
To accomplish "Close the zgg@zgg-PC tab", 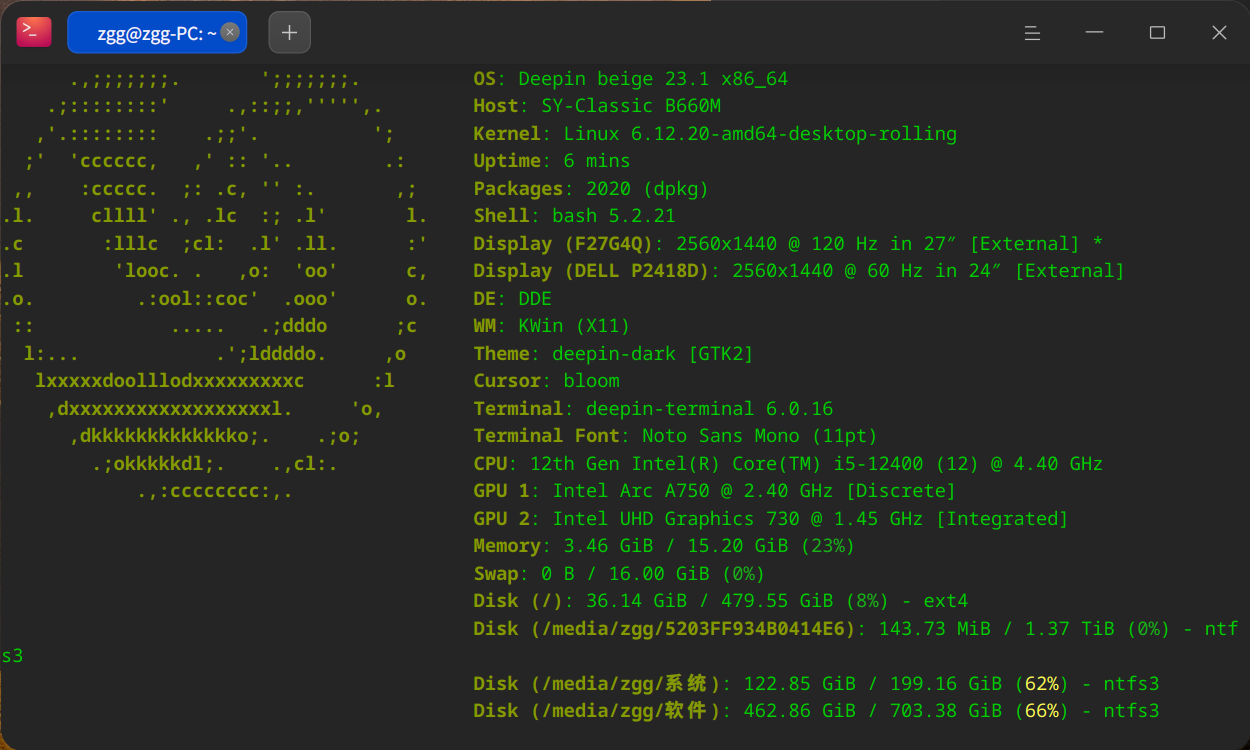I will (230, 32).
